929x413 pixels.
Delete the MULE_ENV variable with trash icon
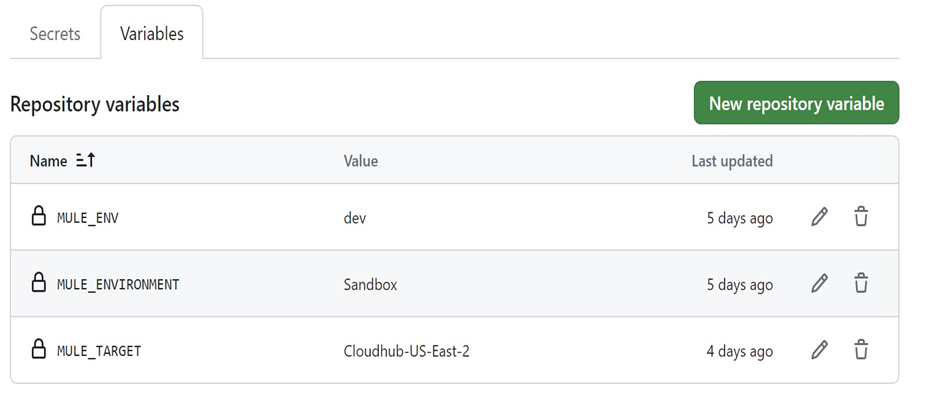pos(860,217)
